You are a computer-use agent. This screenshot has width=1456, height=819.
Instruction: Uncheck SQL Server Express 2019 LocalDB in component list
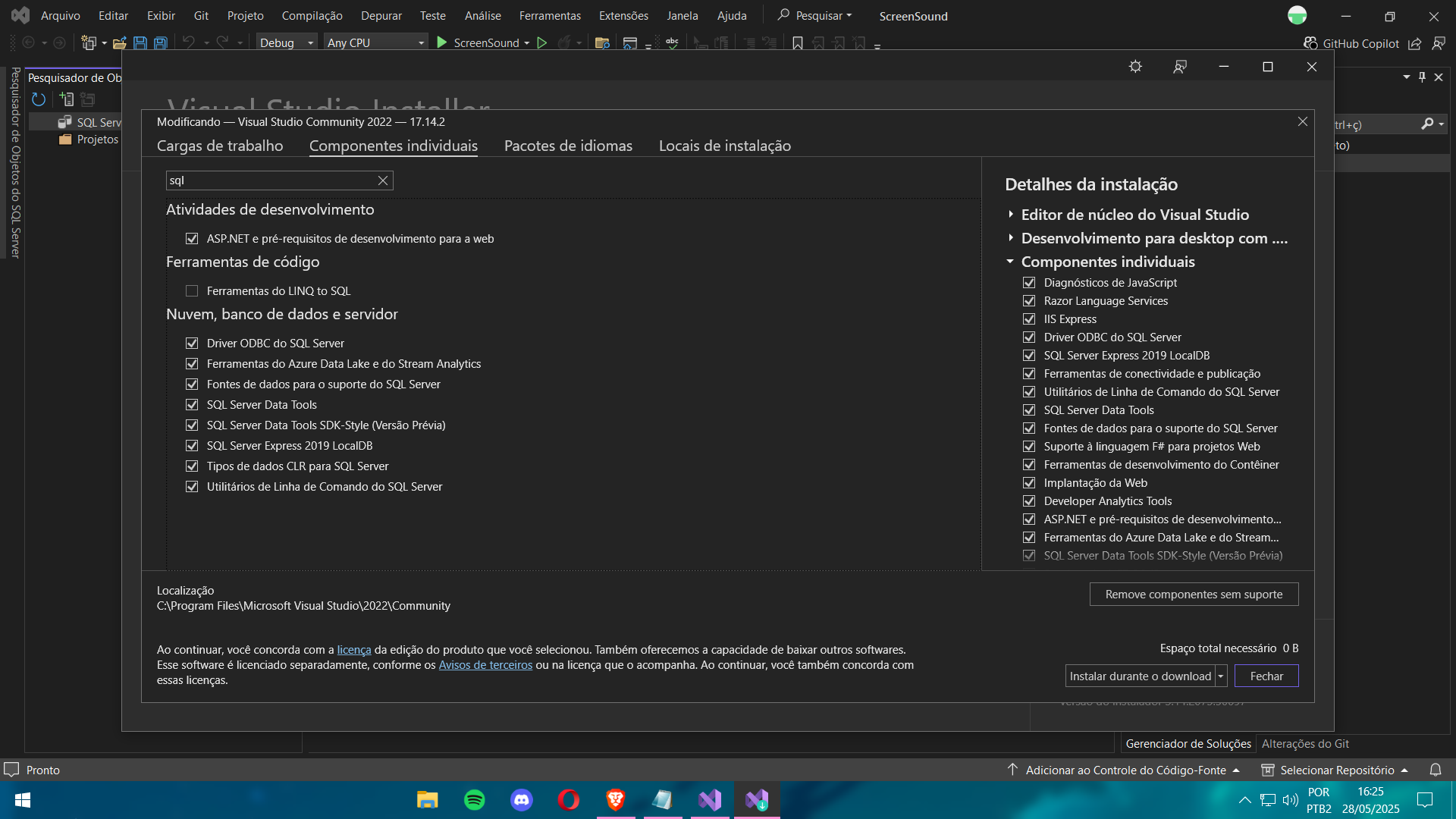tap(192, 446)
